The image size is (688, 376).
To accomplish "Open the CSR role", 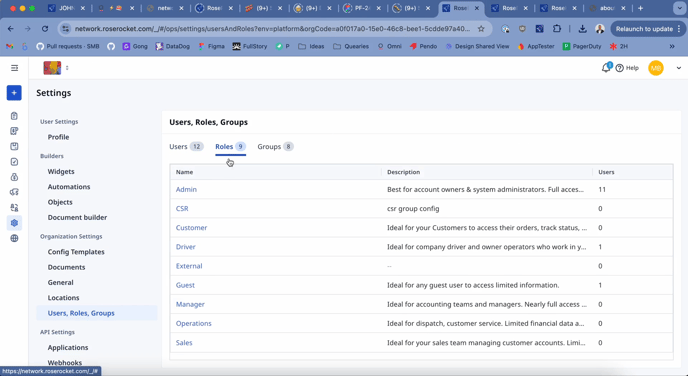I will [x=182, y=208].
